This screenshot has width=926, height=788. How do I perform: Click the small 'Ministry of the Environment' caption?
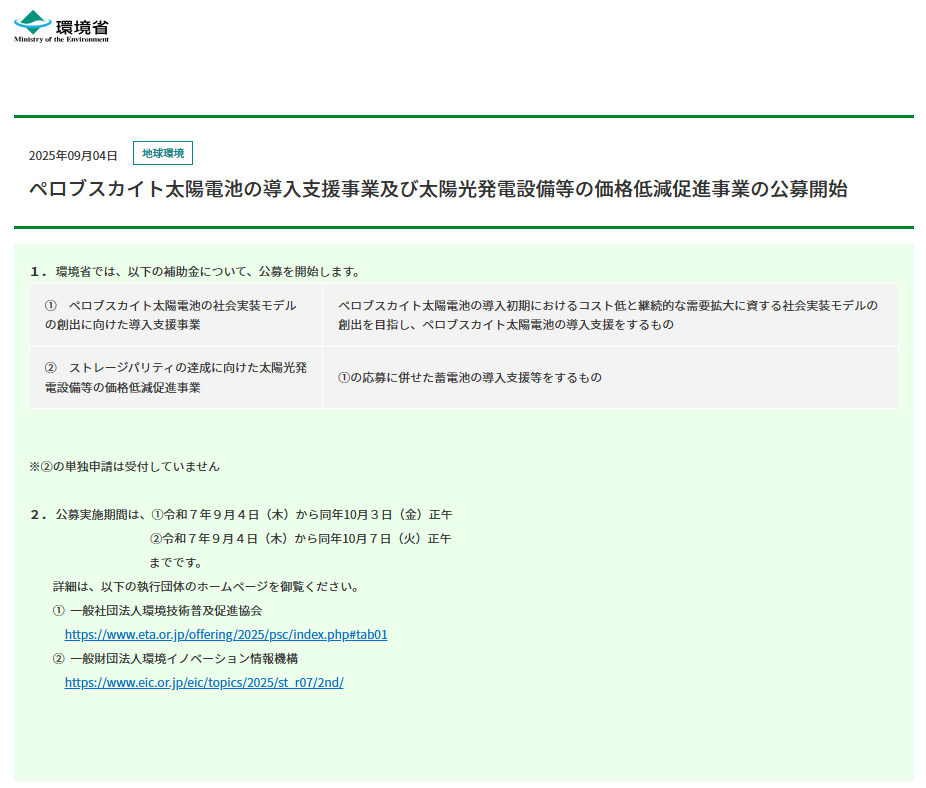pos(61,39)
